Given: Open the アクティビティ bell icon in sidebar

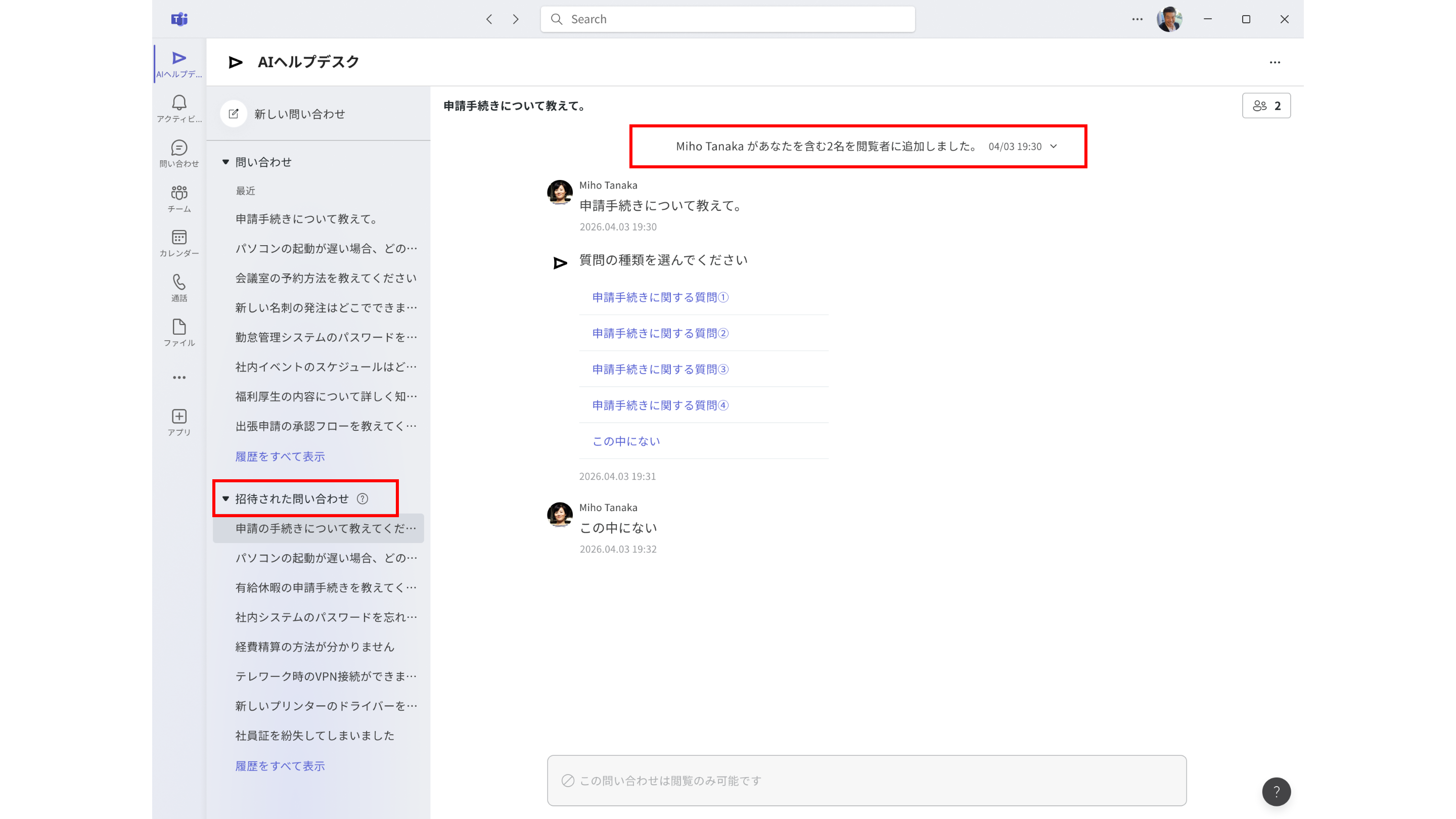Looking at the screenshot, I should [179, 108].
